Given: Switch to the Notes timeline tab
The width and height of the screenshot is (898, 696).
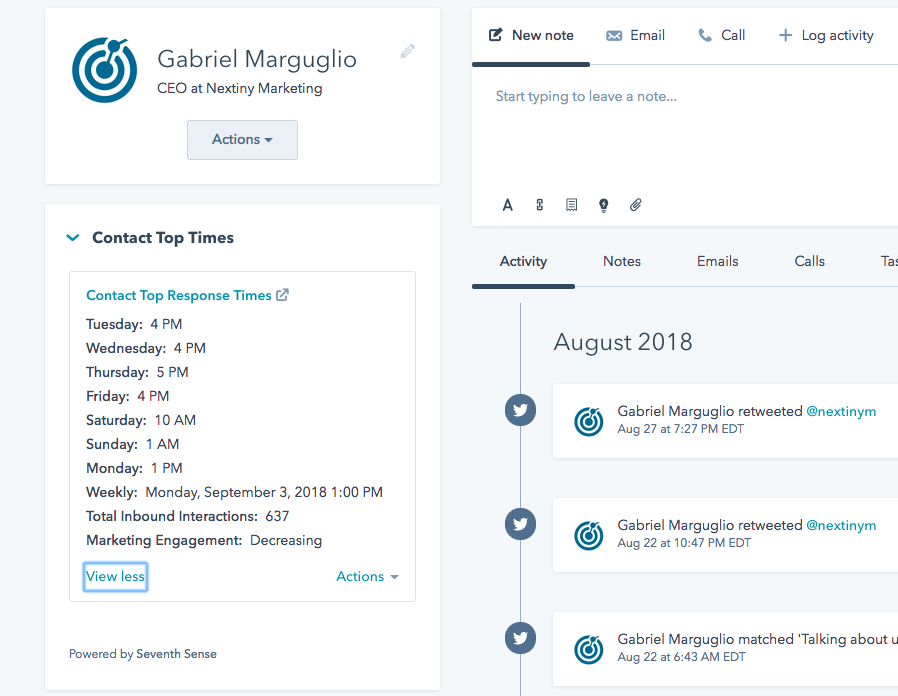Looking at the screenshot, I should (622, 261).
